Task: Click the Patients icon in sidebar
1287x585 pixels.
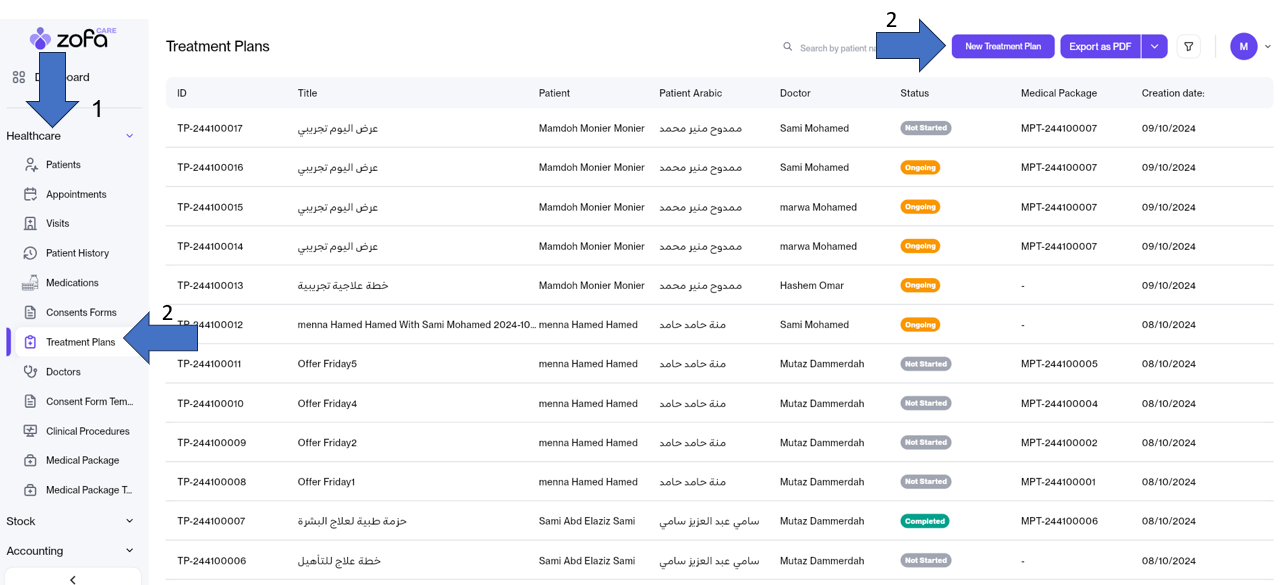Action: tap(31, 165)
